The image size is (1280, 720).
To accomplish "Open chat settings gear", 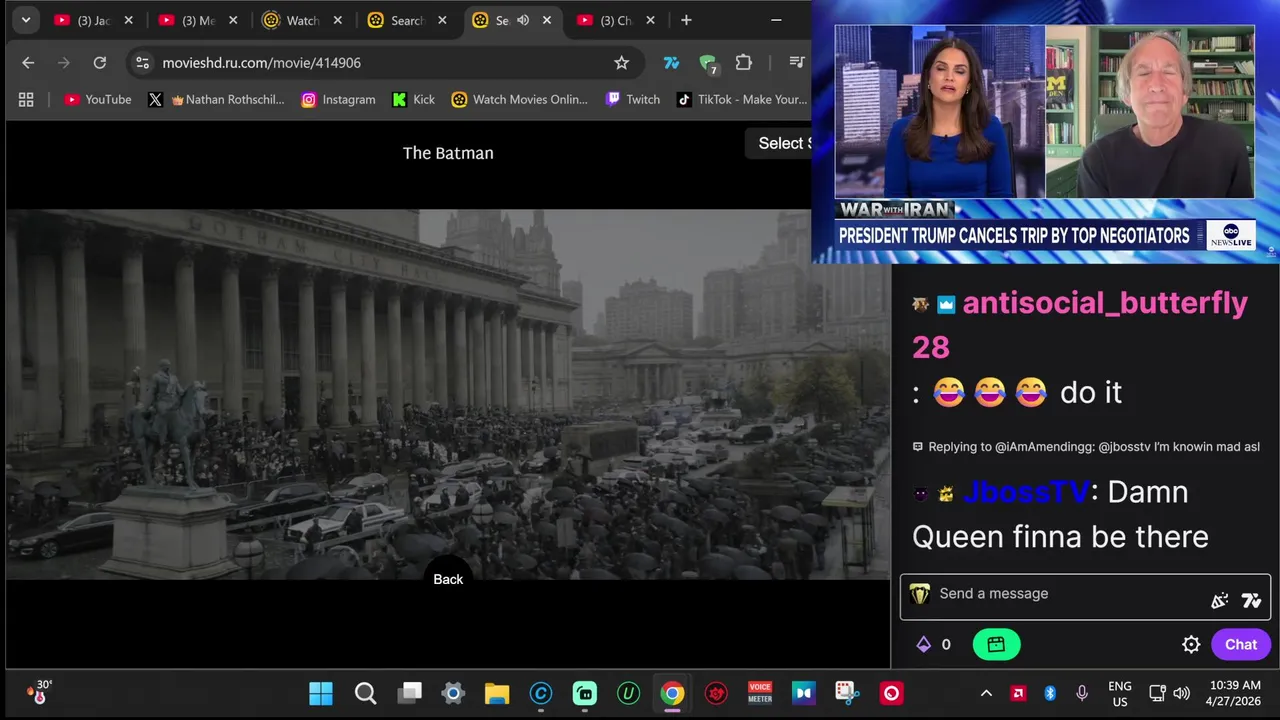I will (x=1191, y=645).
